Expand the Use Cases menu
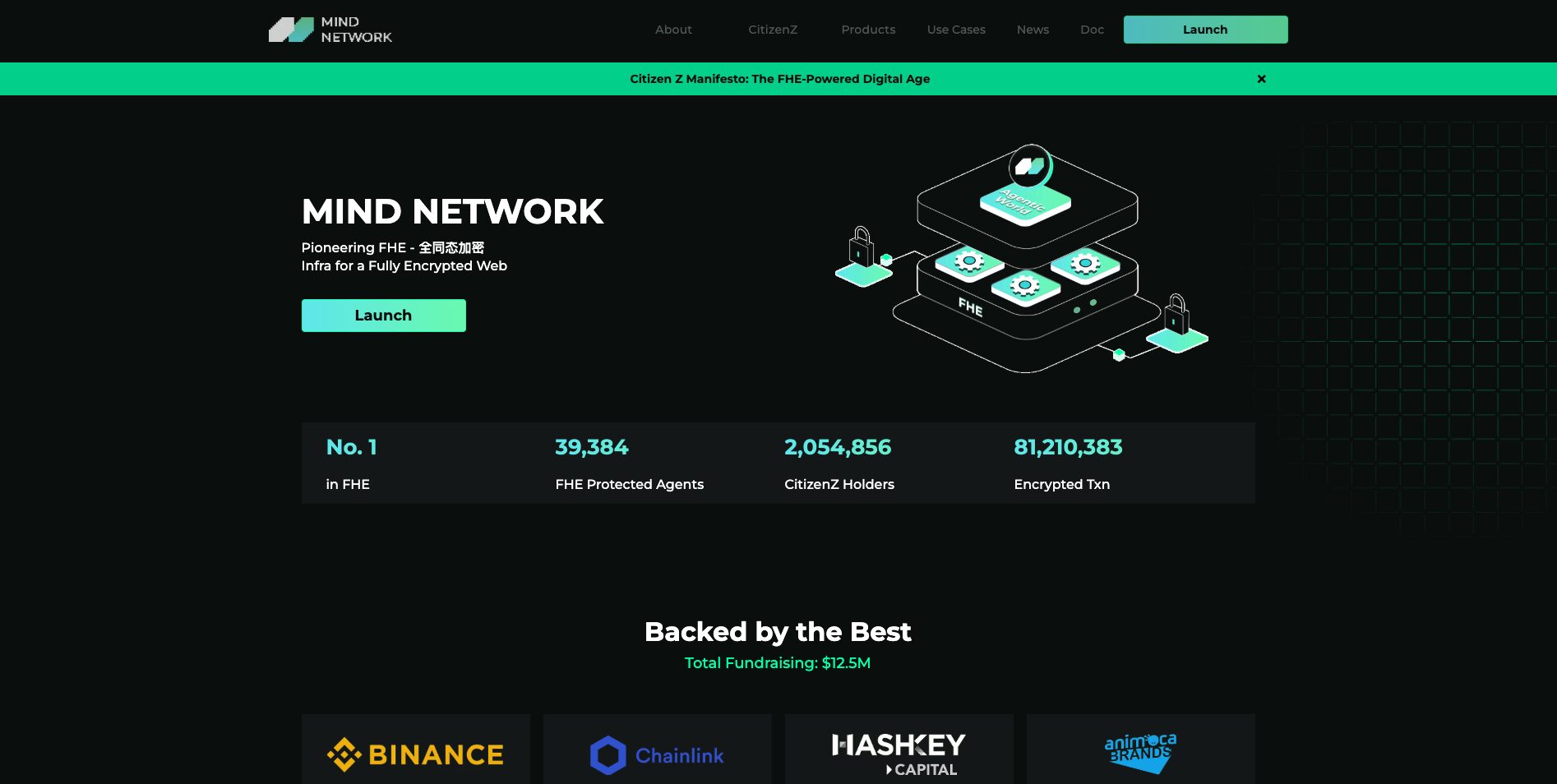 coord(955,30)
